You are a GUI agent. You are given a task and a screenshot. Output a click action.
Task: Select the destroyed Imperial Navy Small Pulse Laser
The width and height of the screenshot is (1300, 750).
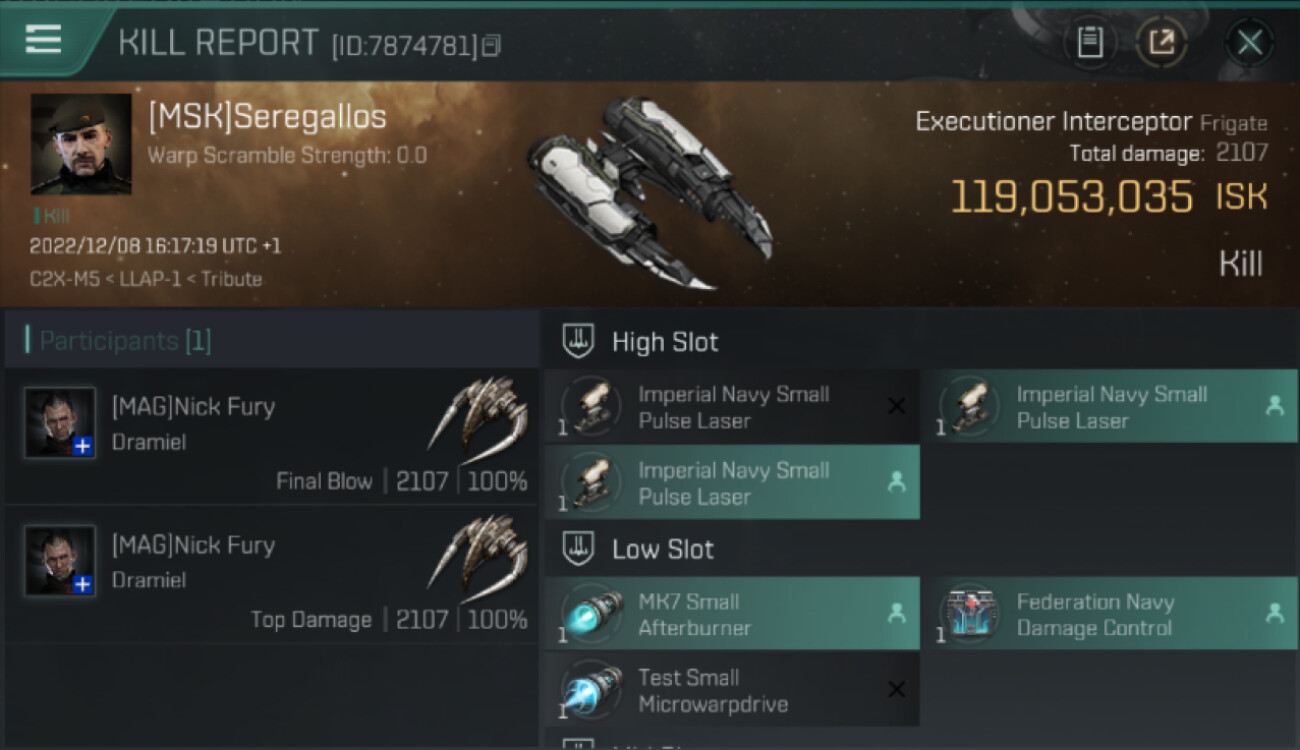(x=732, y=407)
